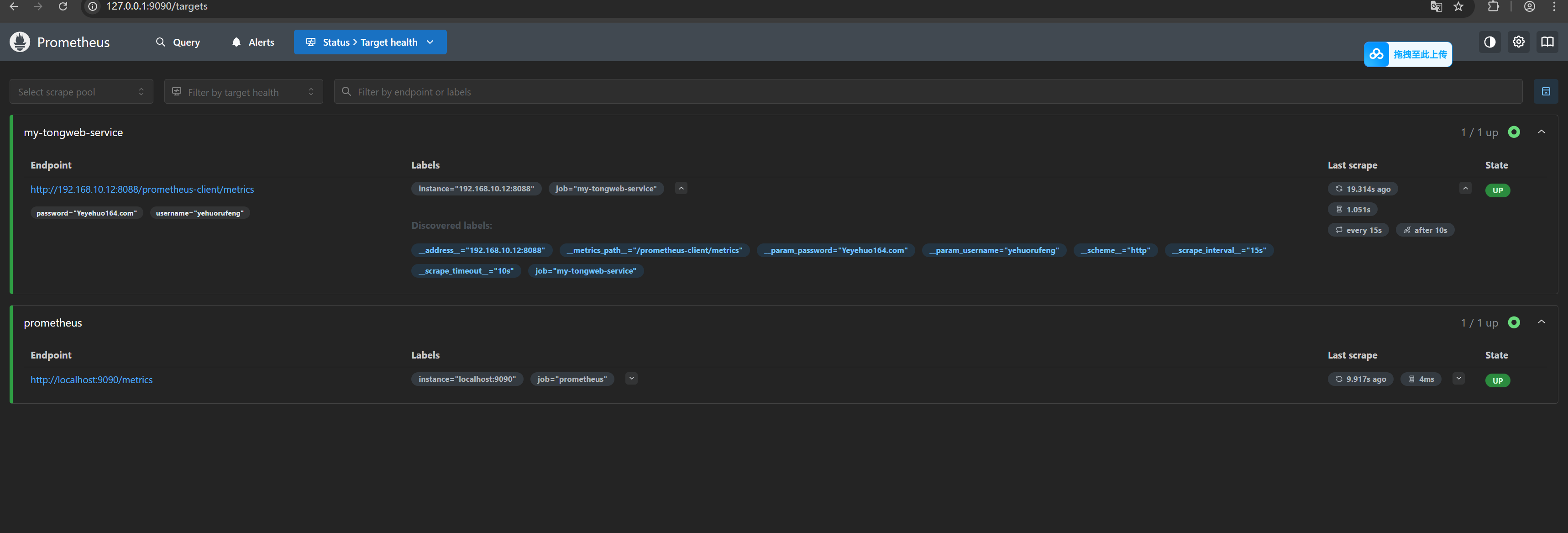Screen dimensions: 1568x533
Task: Open the Alerts page
Action: [253, 42]
